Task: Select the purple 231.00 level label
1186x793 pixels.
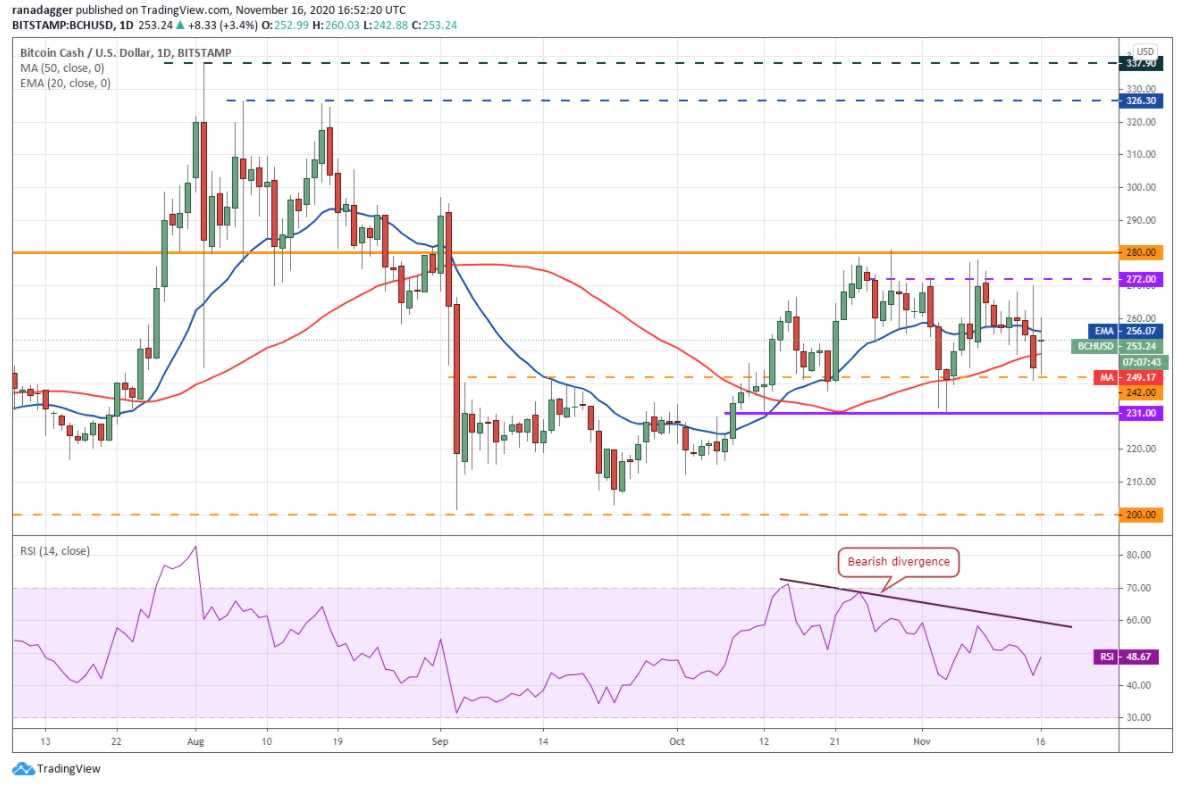Action: pyautogui.click(x=1141, y=413)
